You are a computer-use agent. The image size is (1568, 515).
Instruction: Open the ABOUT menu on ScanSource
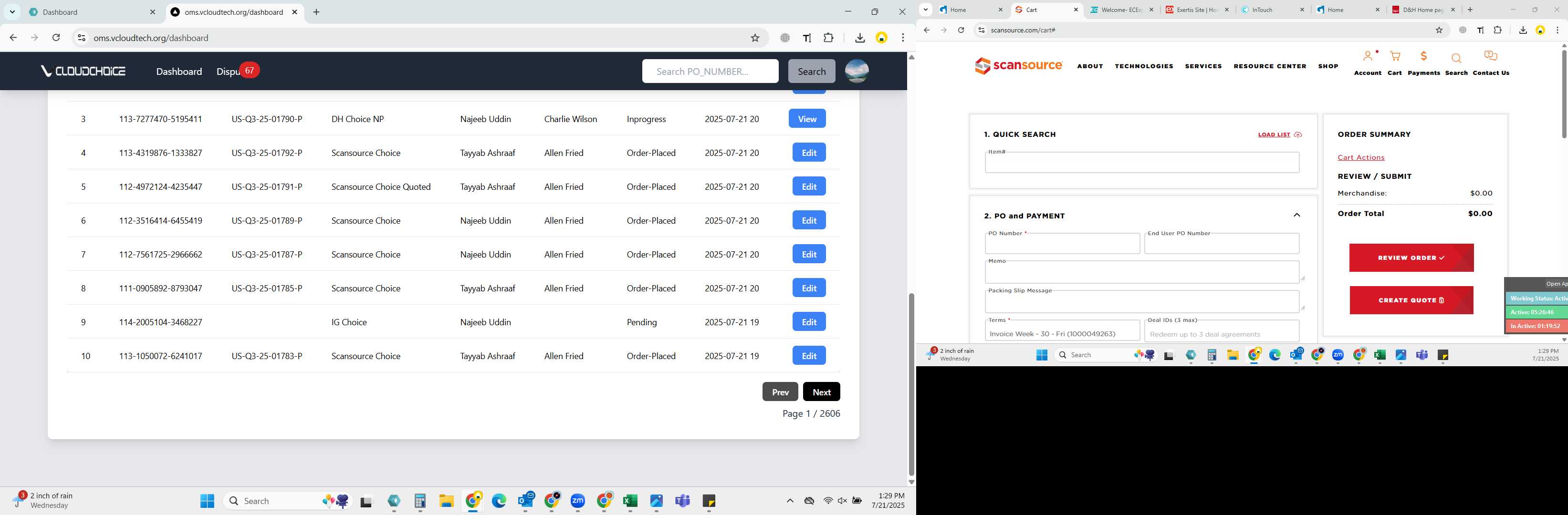(x=1089, y=66)
